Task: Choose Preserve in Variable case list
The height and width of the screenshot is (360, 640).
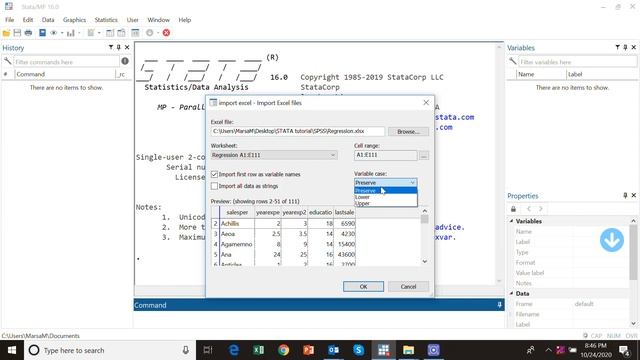Action: (385, 191)
